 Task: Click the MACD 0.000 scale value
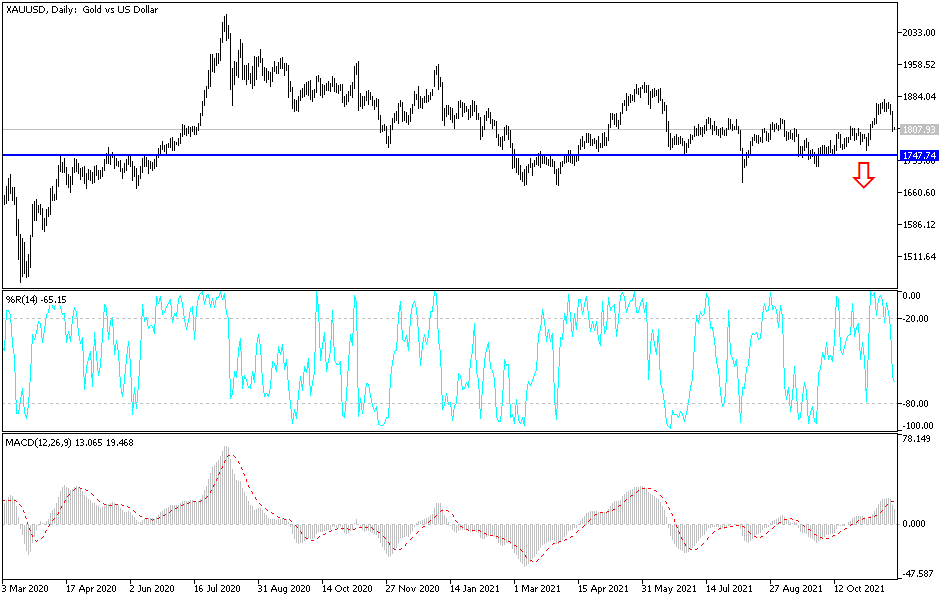pyautogui.click(x=914, y=524)
